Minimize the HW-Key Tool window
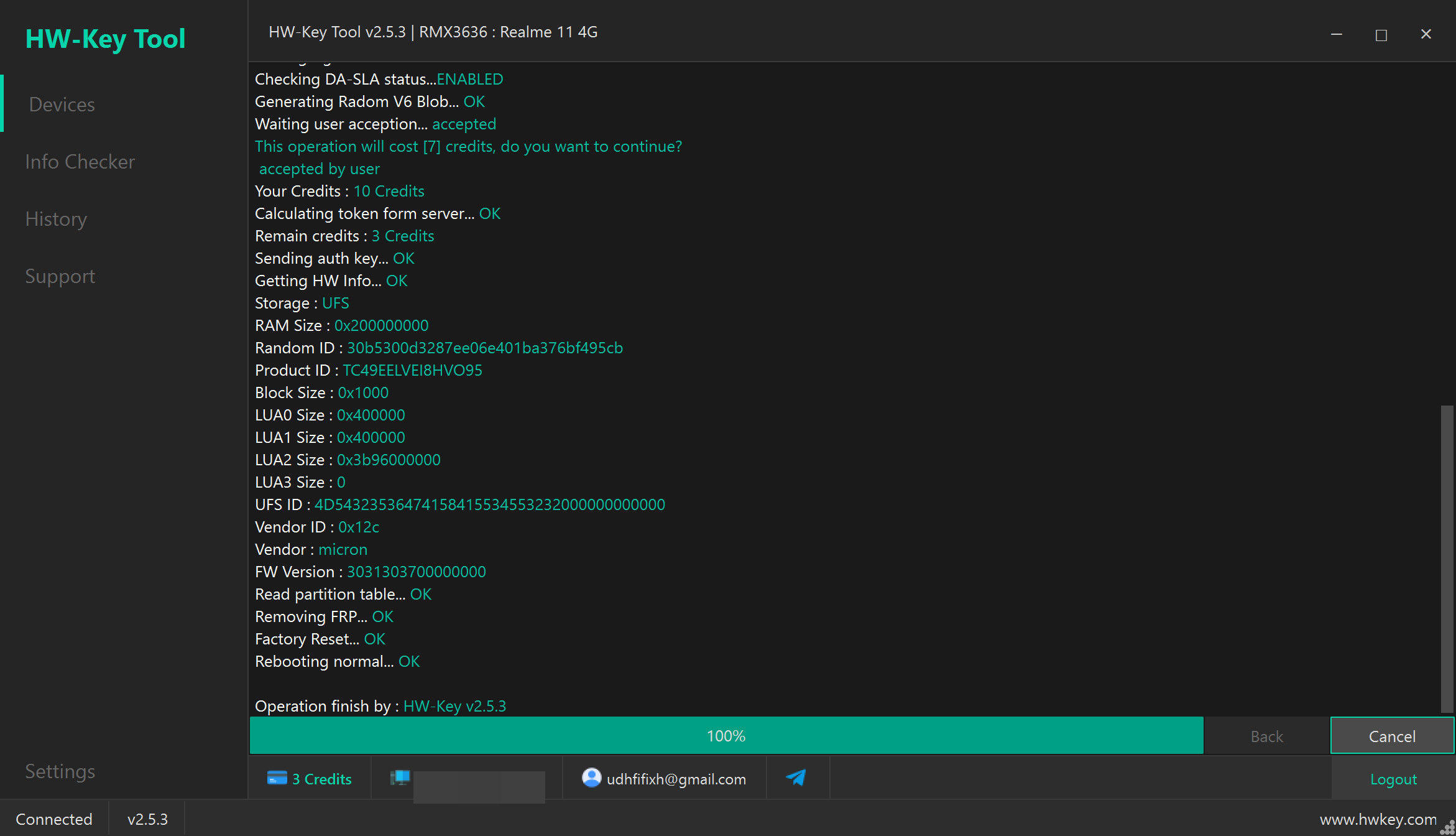Viewport: 1456px width, 836px height. point(1337,34)
